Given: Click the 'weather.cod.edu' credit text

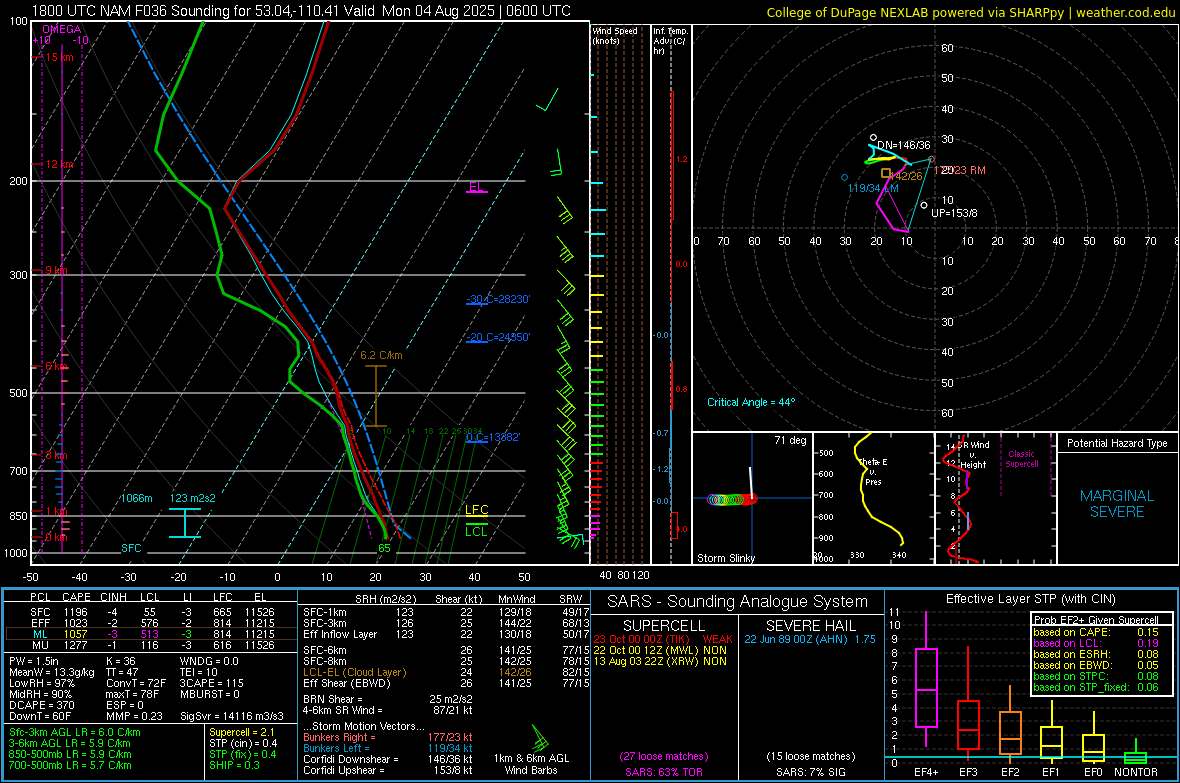Looking at the screenshot, I should click(x=1125, y=12).
